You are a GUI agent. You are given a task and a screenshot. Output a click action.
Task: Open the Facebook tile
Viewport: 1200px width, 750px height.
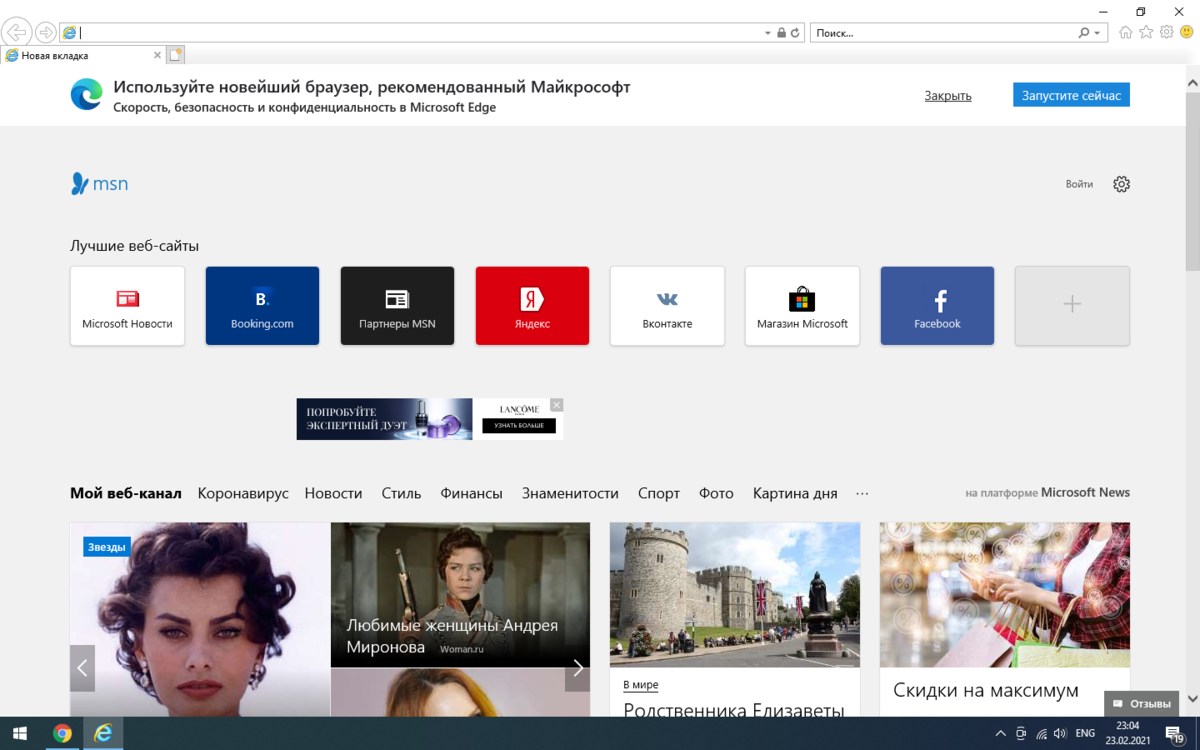pyautogui.click(x=937, y=306)
